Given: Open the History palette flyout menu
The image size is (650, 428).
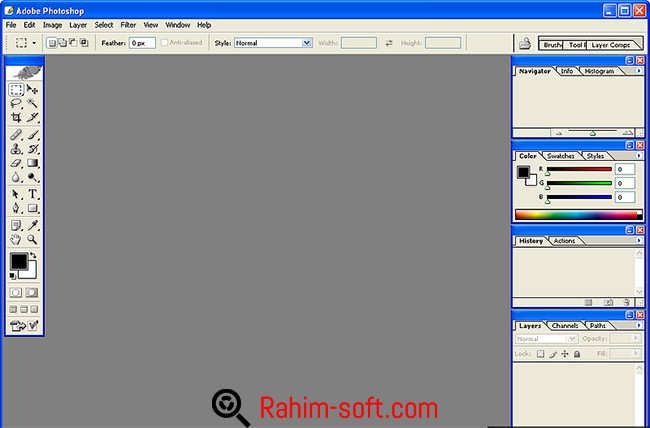Looking at the screenshot, I should click(x=639, y=241).
